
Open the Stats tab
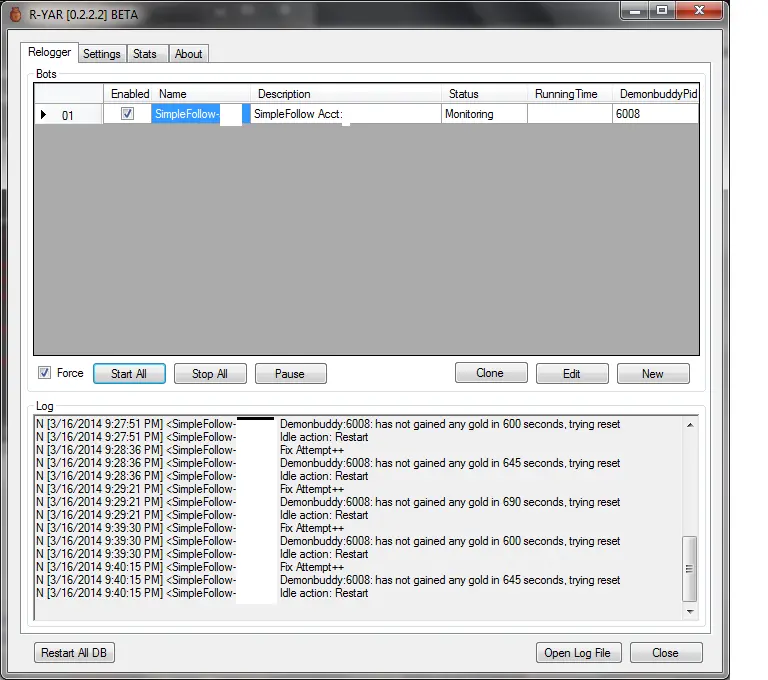(145, 54)
